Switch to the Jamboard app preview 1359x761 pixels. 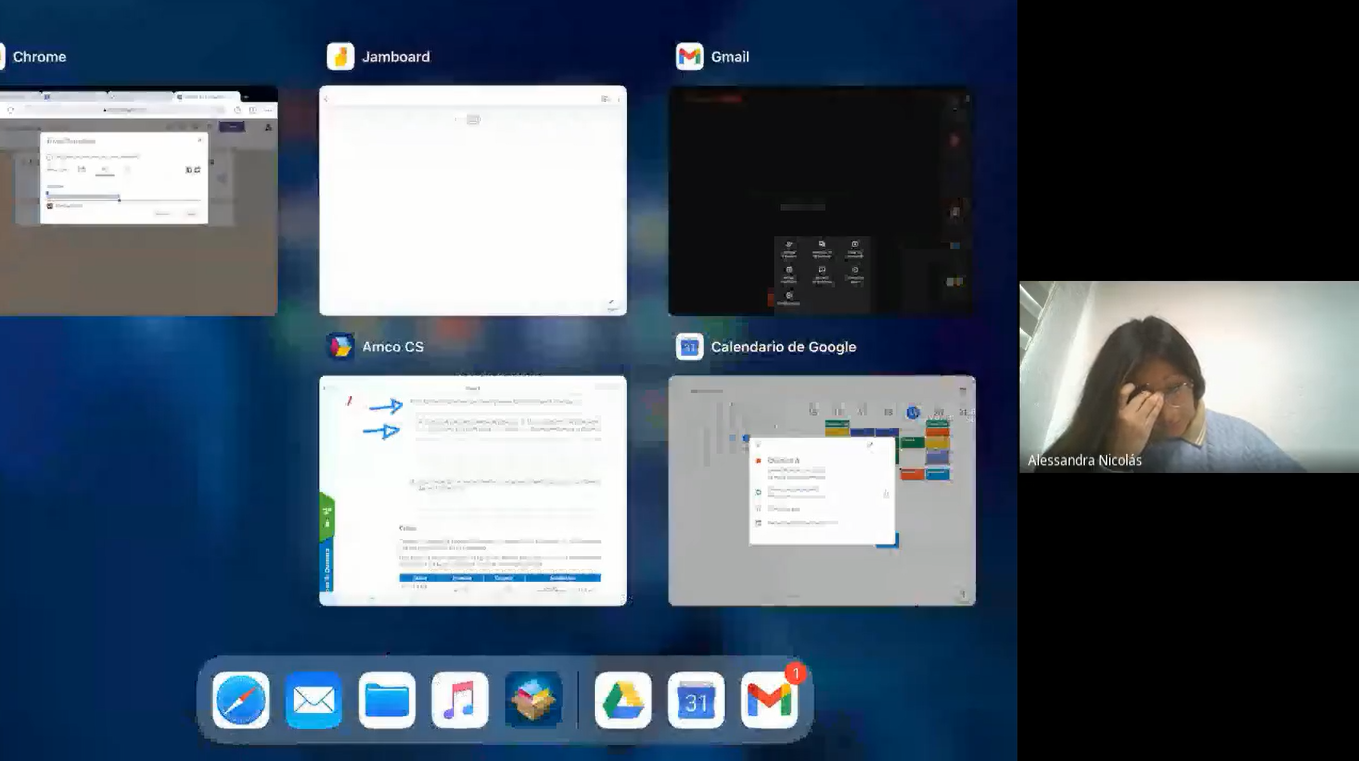[x=473, y=200]
